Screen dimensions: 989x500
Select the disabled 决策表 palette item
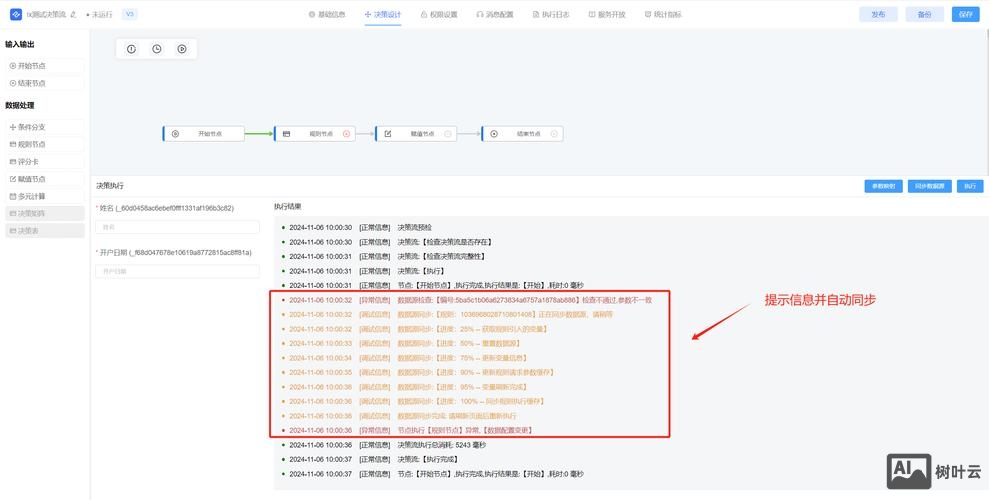(x=44, y=231)
